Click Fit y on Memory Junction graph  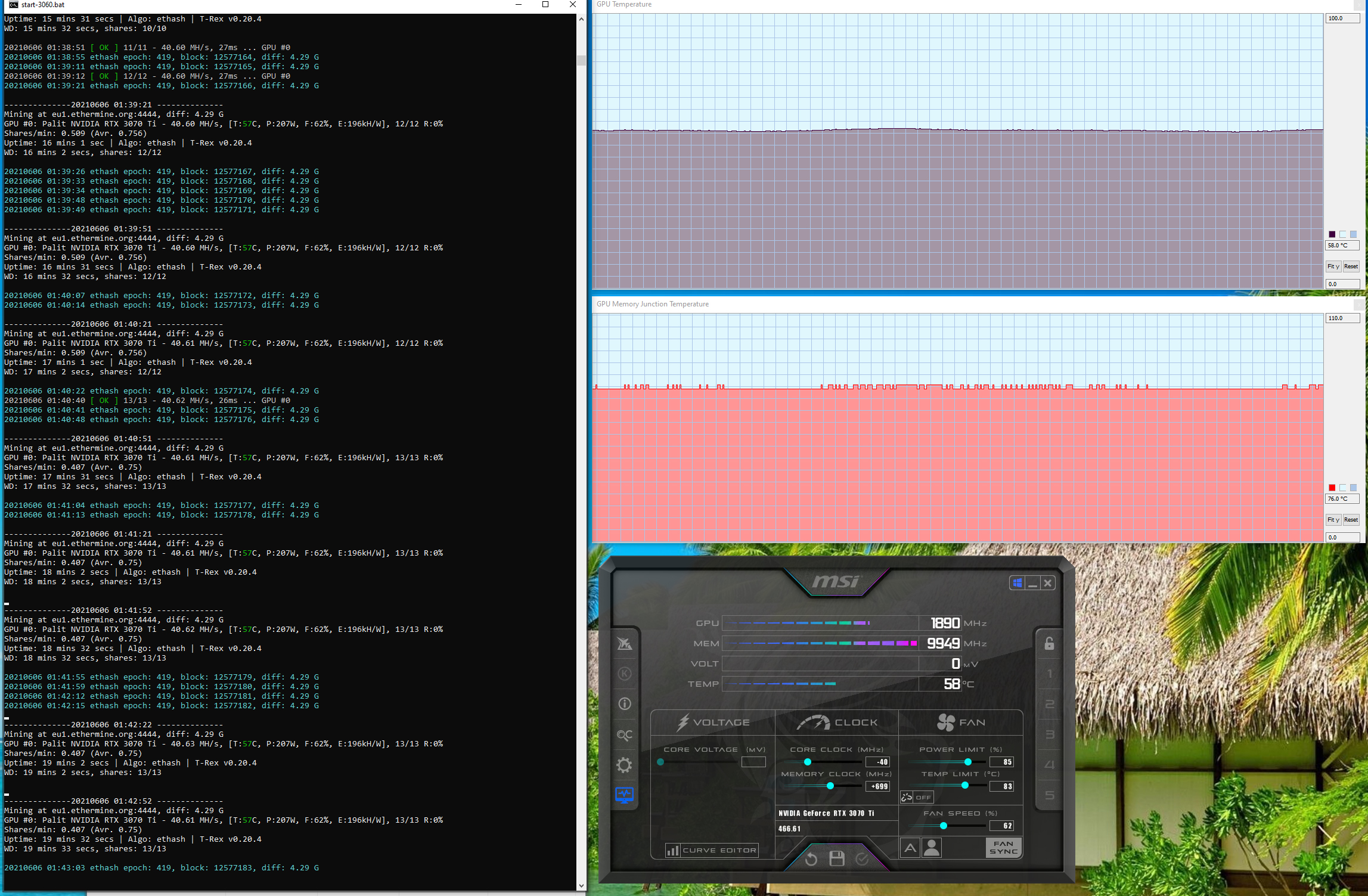coord(1333,520)
